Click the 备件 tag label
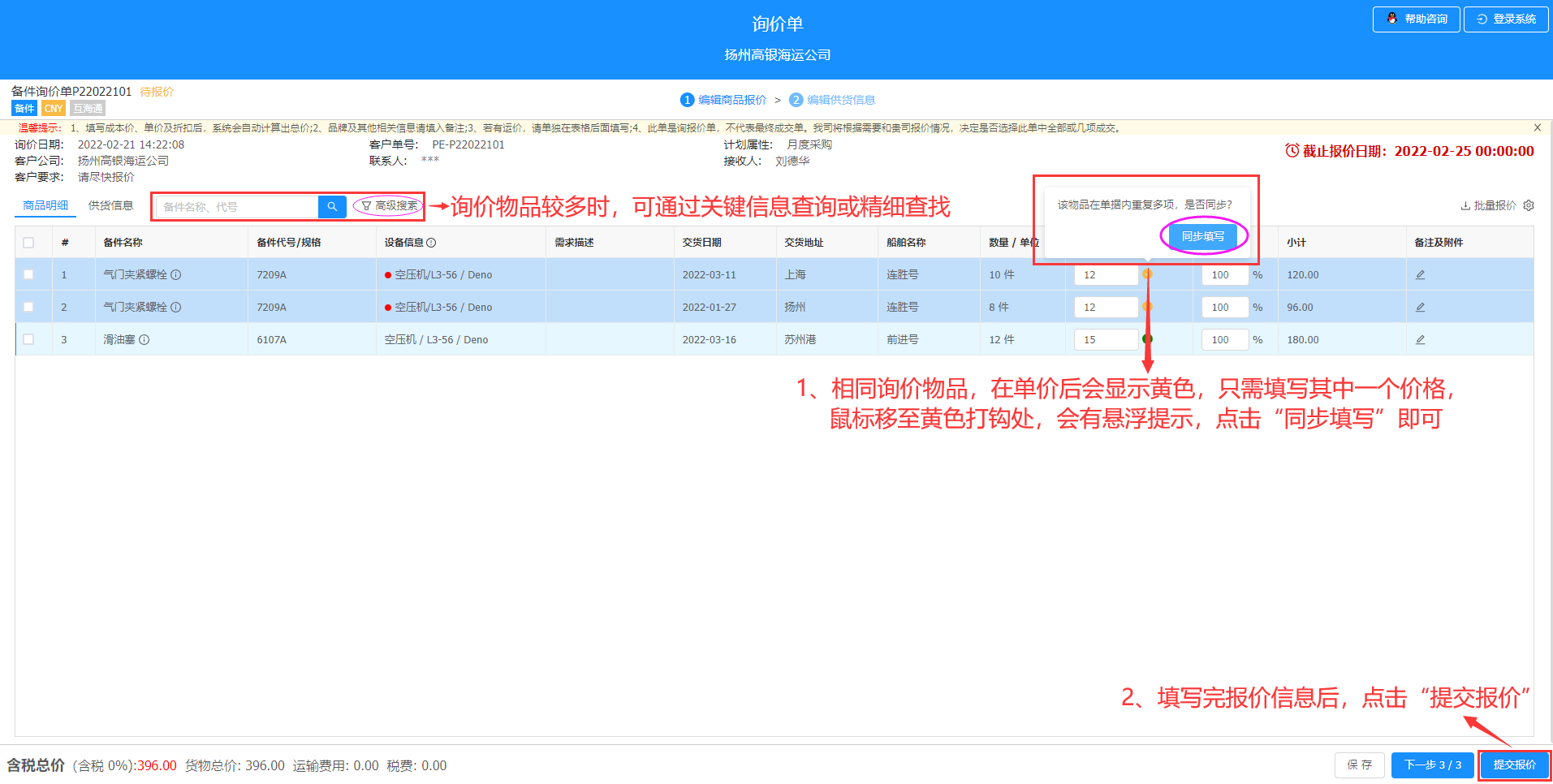1553x784 pixels. pos(24,109)
